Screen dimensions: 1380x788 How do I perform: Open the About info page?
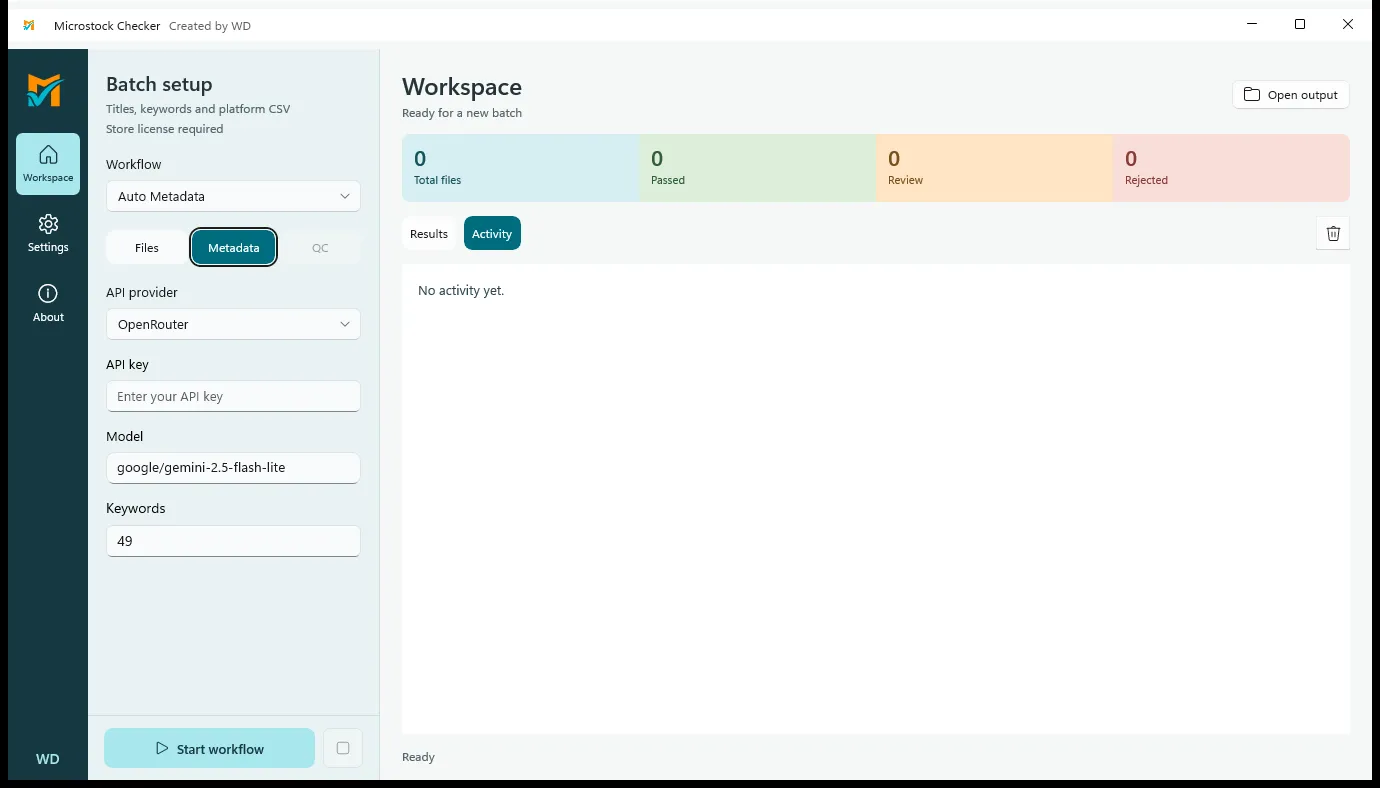point(48,303)
